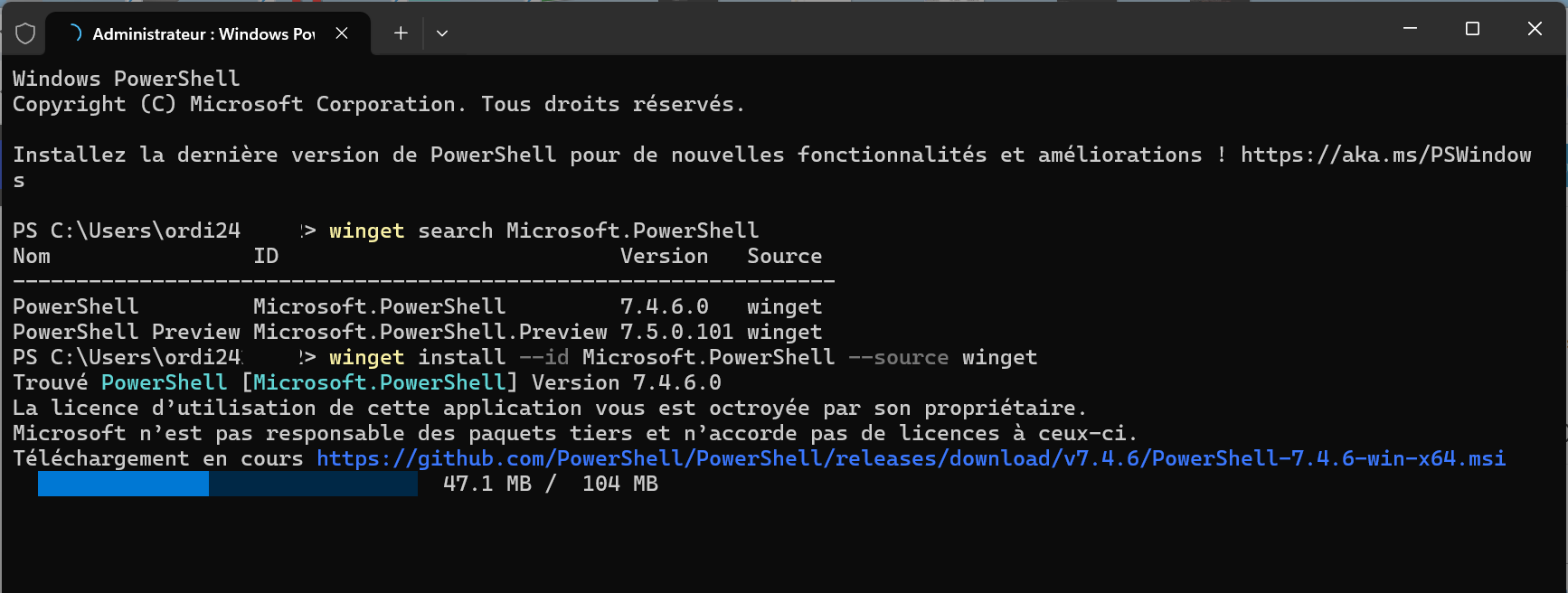This screenshot has width=1568, height=593.
Task: Open the PowerShell-7.4.6-win-x64.msi GitHub download link
Action: click(911, 458)
